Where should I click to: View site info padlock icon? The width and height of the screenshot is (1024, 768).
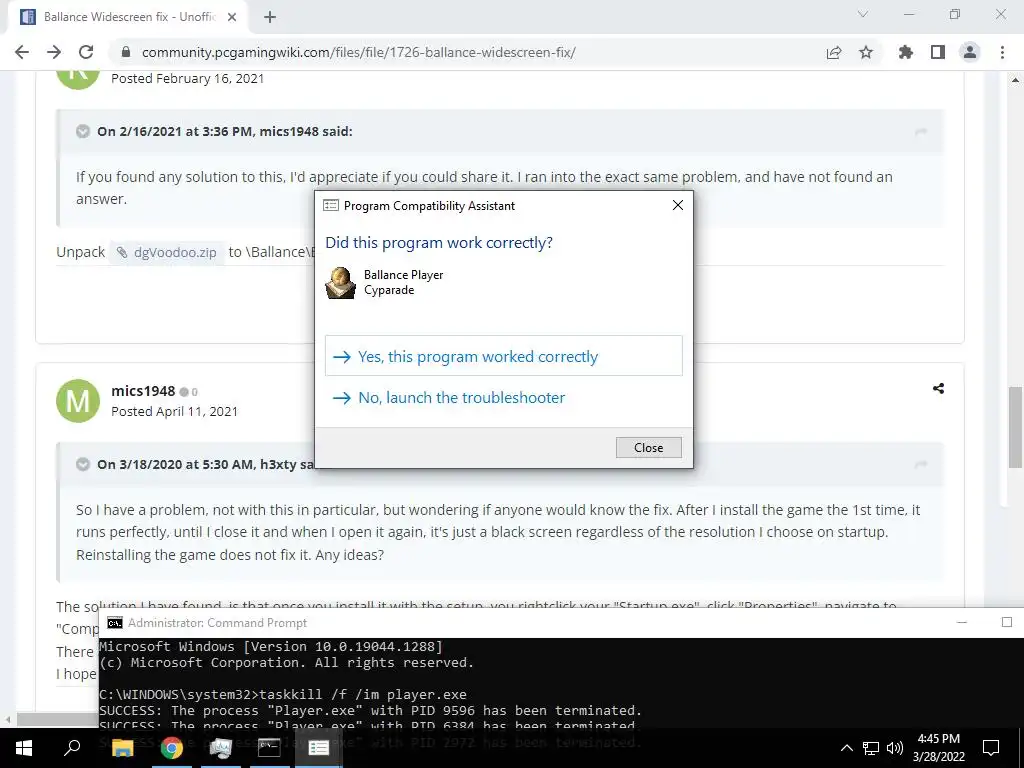coord(126,52)
